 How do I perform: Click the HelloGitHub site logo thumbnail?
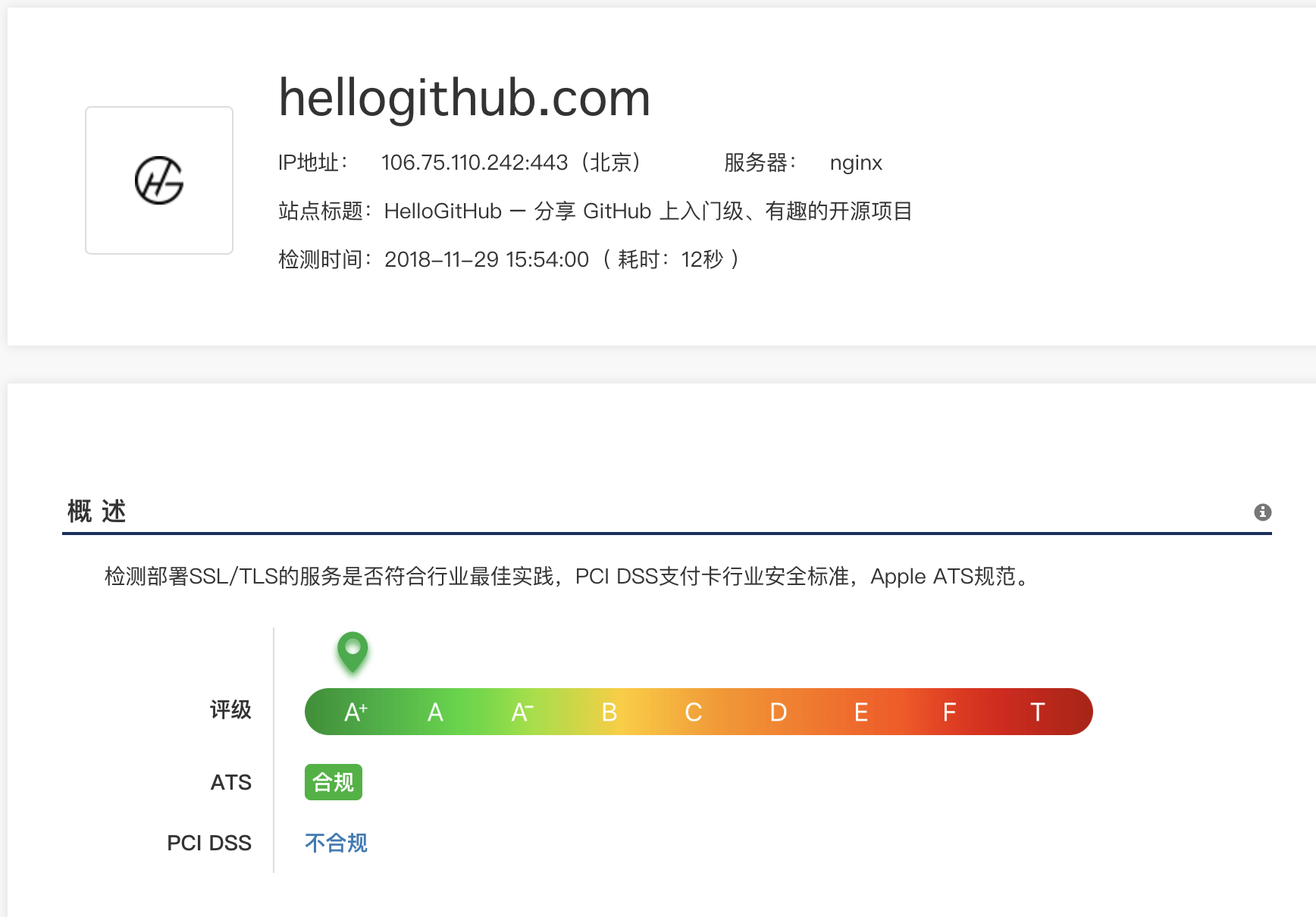tap(159, 180)
